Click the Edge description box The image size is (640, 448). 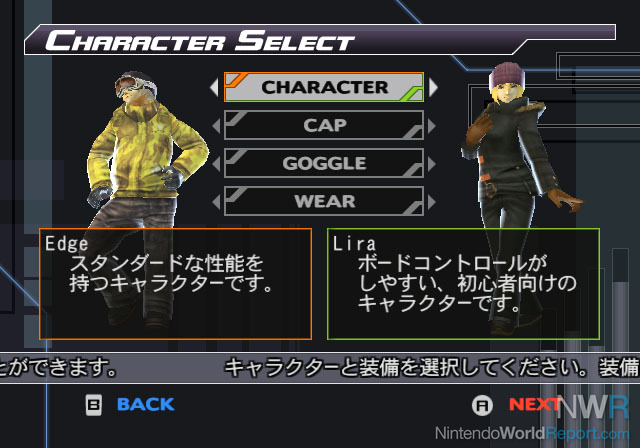point(176,284)
